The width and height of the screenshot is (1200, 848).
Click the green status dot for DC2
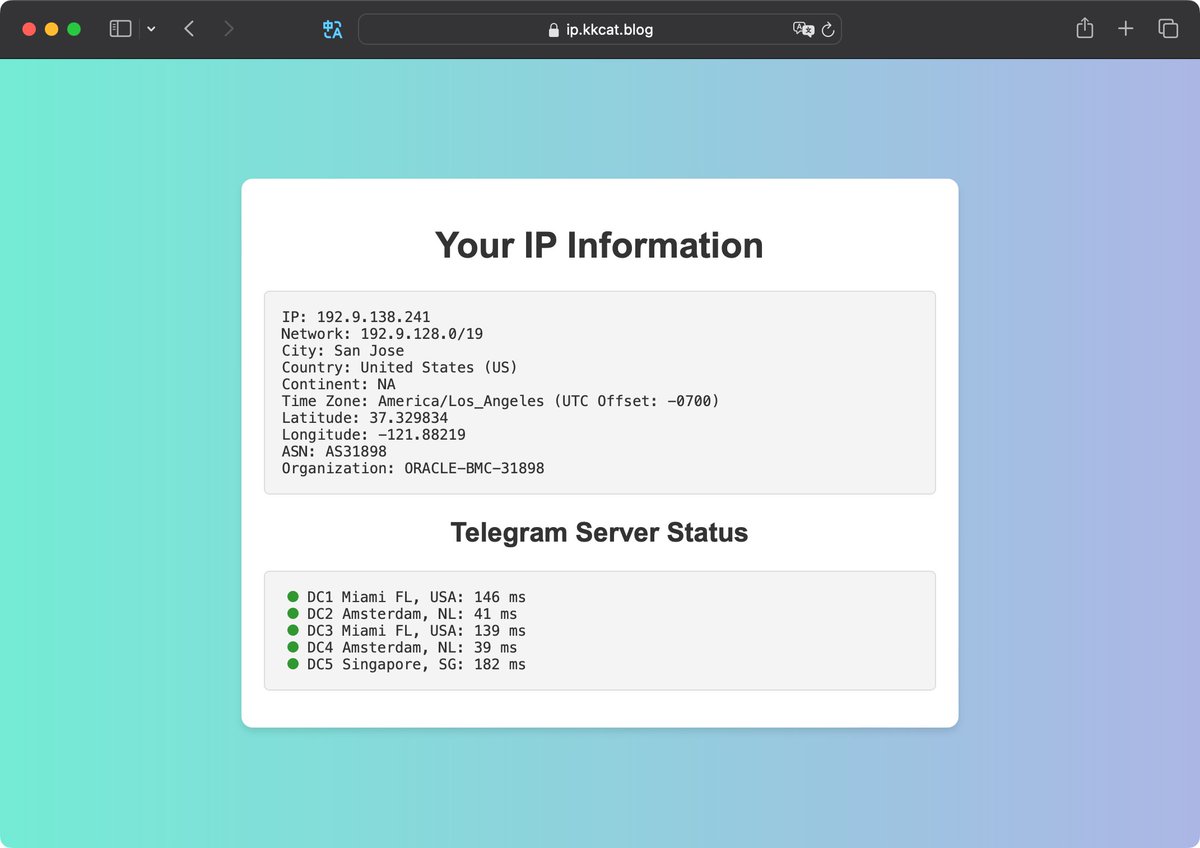(x=293, y=614)
